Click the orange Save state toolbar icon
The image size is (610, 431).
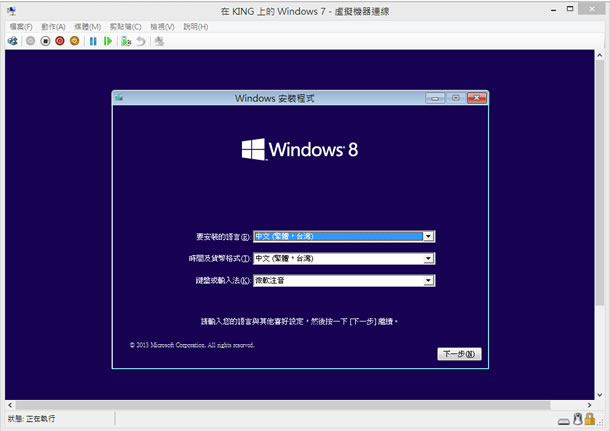point(74,41)
